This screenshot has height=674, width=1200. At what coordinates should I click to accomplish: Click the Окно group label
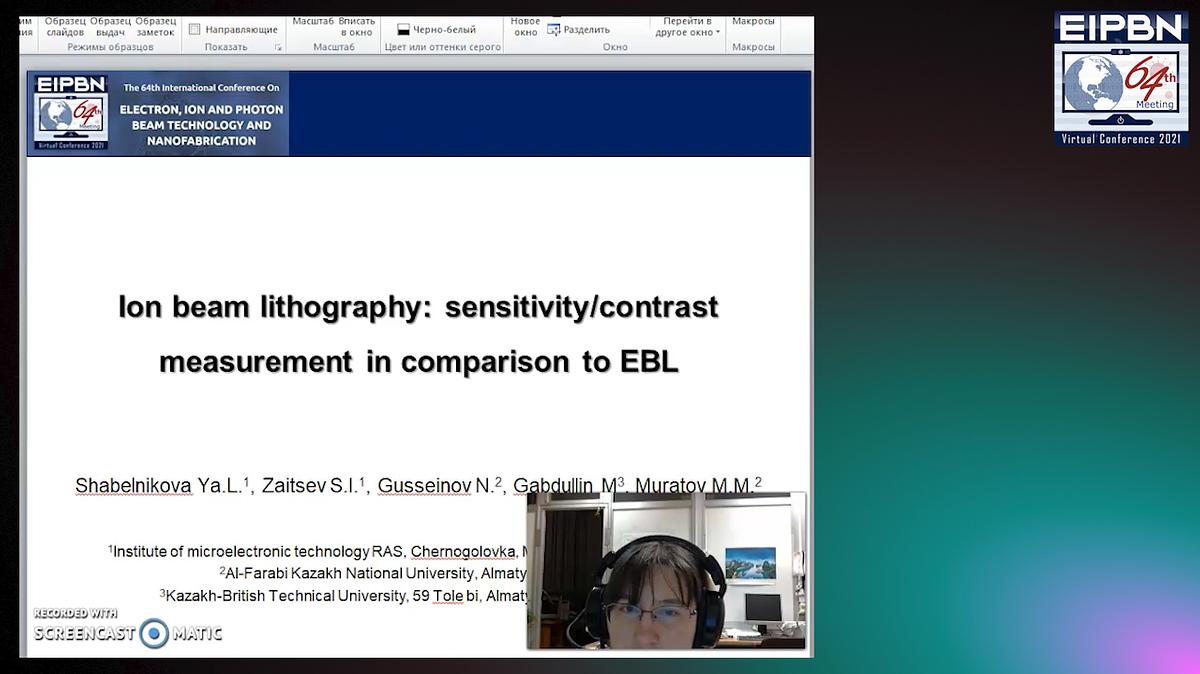click(614, 47)
